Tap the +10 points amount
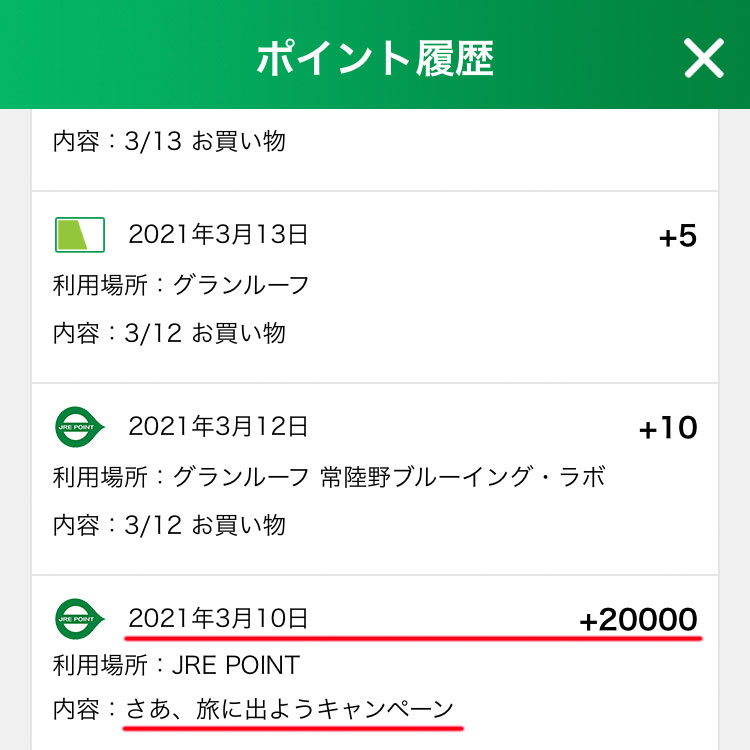The width and height of the screenshot is (750, 750). 668,428
